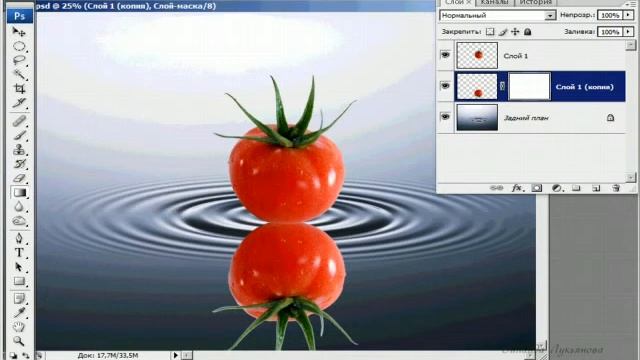Select the Eraser tool

(x=19, y=178)
